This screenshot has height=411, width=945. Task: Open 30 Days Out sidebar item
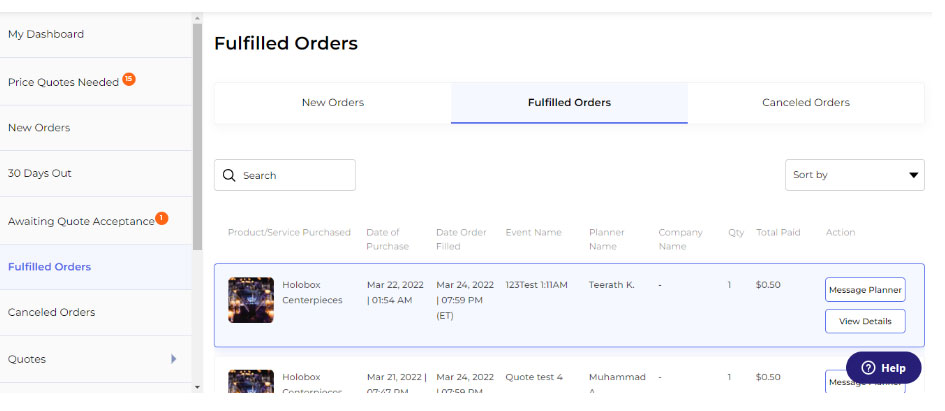(40, 173)
